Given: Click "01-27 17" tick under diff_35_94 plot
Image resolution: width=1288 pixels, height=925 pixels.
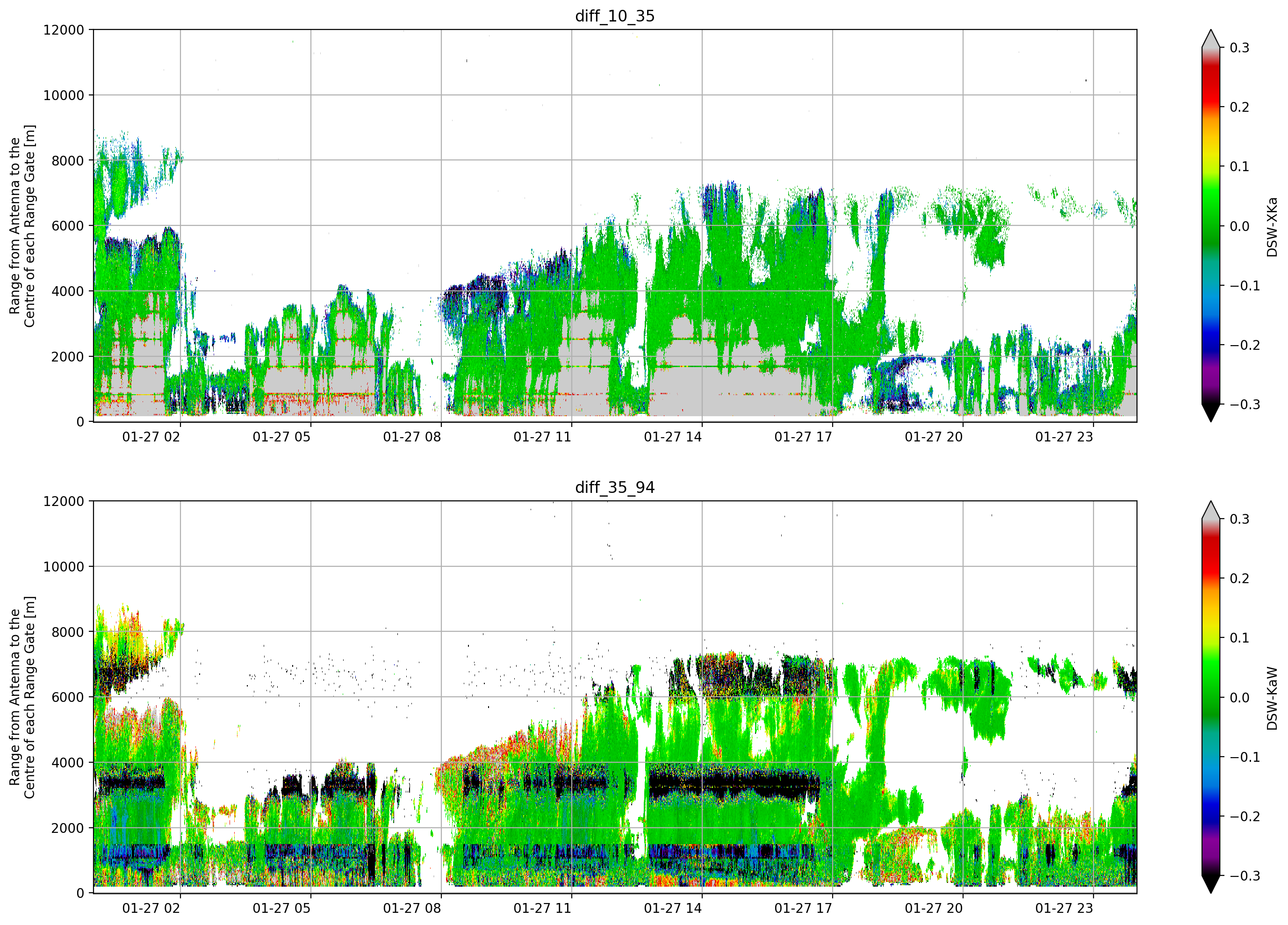Looking at the screenshot, I should pyautogui.click(x=803, y=909).
